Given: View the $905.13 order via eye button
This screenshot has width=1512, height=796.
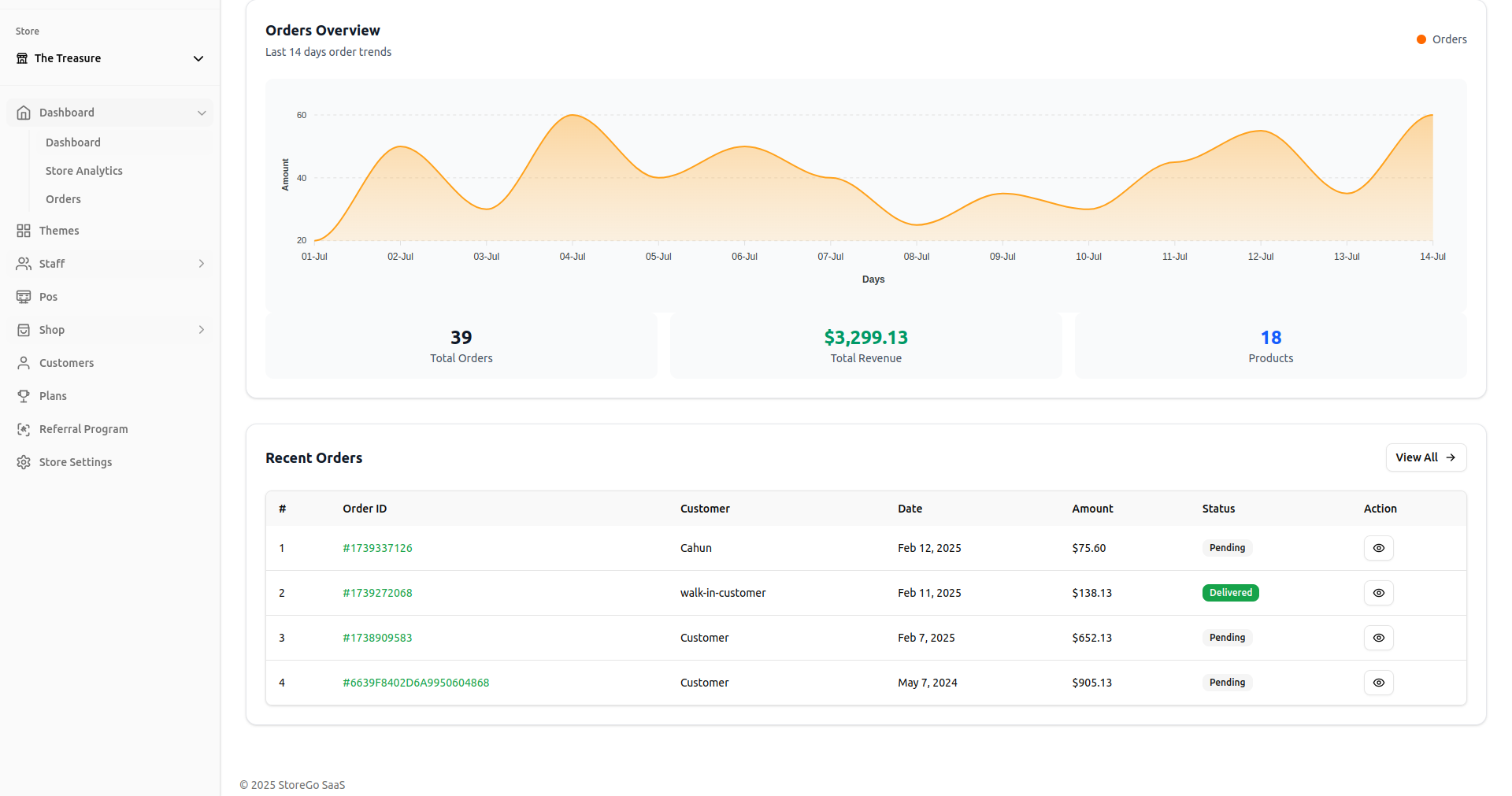Looking at the screenshot, I should (x=1378, y=683).
